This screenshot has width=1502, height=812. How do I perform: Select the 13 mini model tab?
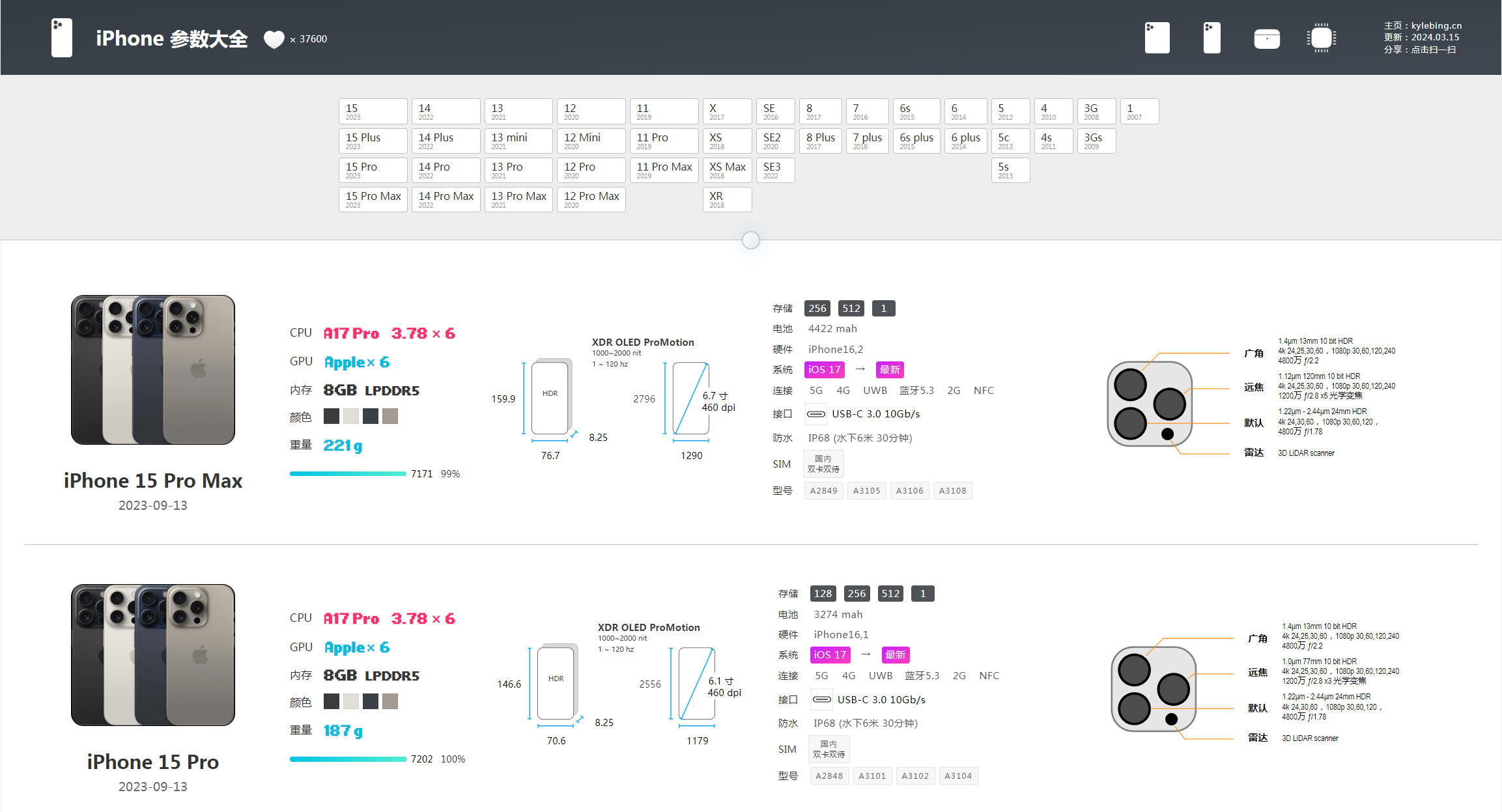coord(518,141)
